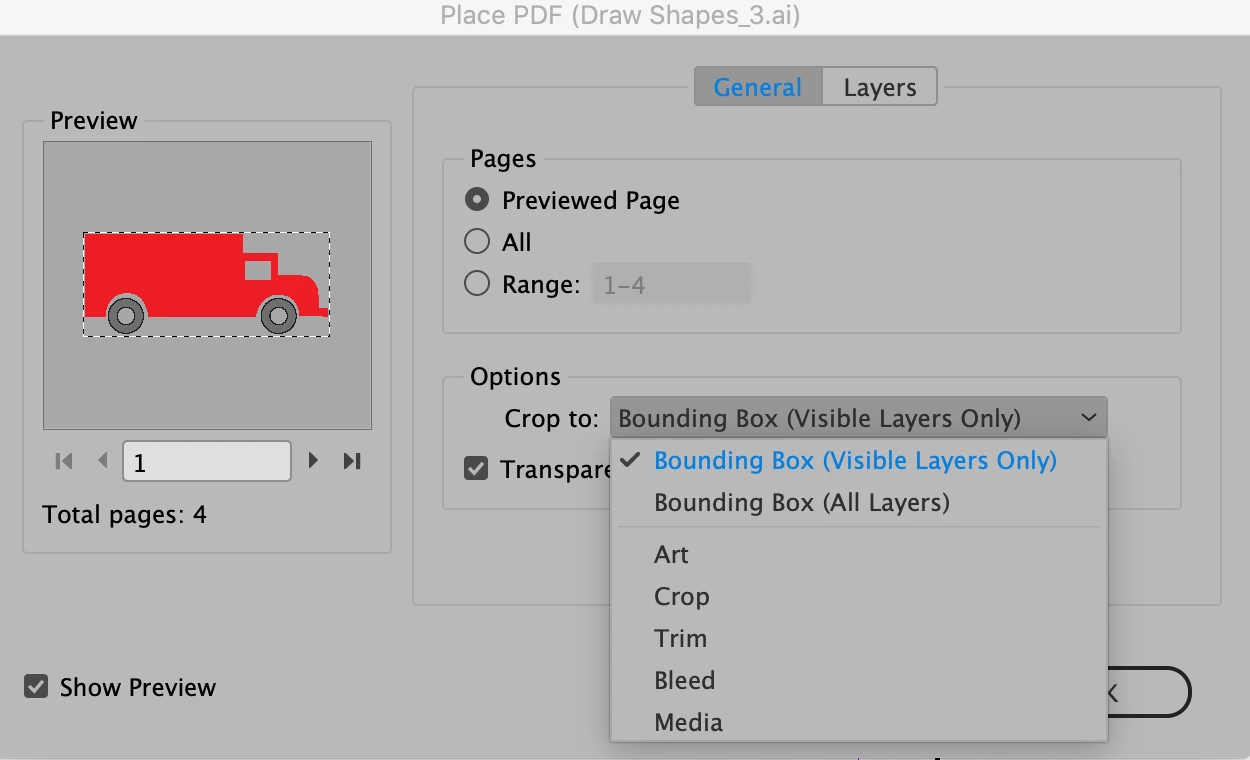
Task: Click the page number field showing 1
Action: pos(207,461)
